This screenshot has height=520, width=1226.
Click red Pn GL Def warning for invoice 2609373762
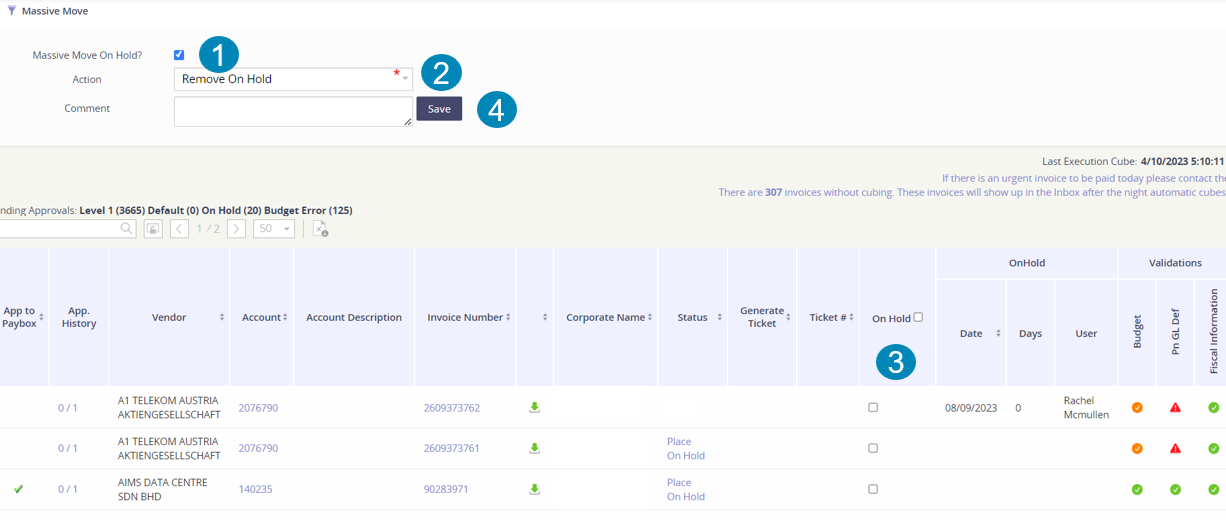[x=1175, y=407]
